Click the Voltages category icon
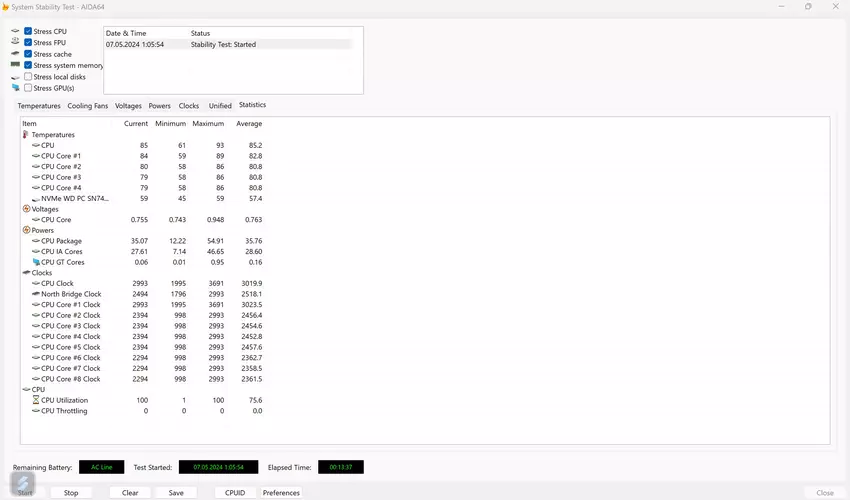The width and height of the screenshot is (850, 500). point(26,209)
